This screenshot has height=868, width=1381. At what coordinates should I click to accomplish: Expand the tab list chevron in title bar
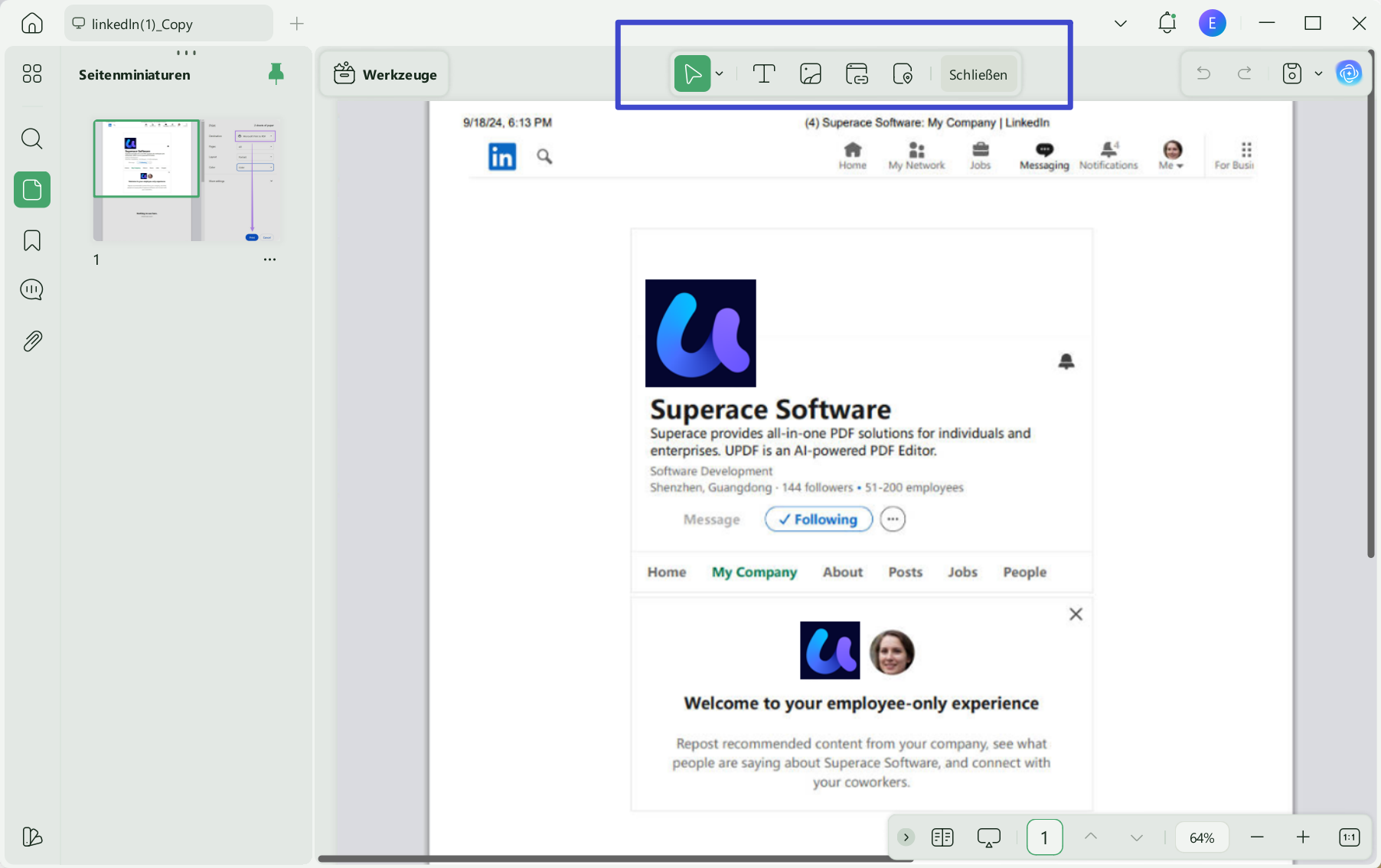1121,24
